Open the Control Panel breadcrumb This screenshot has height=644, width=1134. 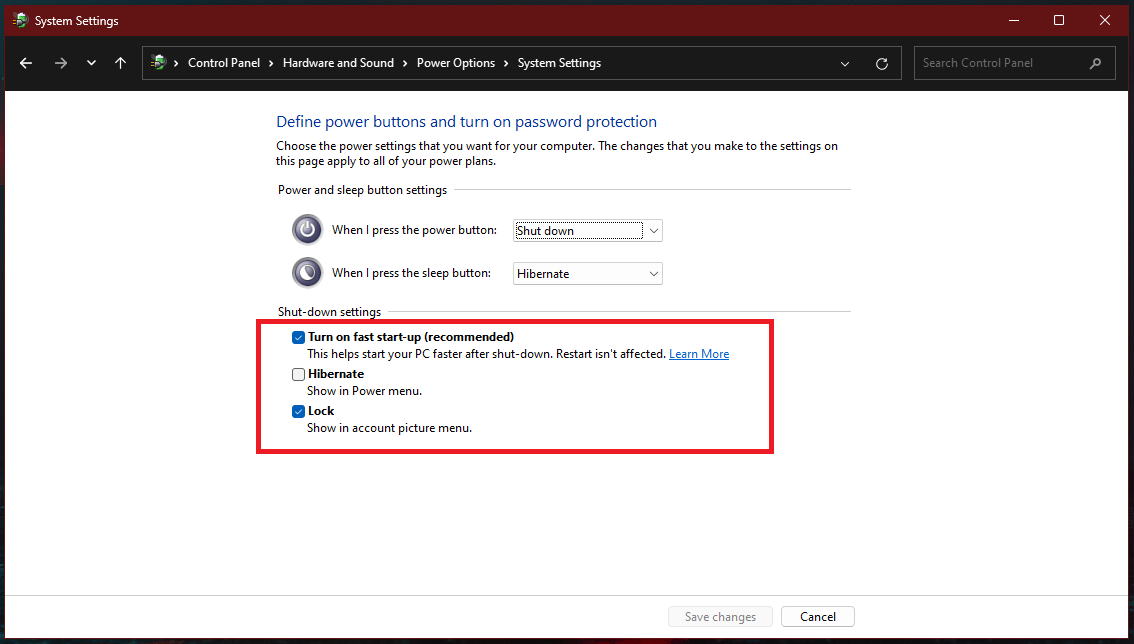[x=223, y=63]
